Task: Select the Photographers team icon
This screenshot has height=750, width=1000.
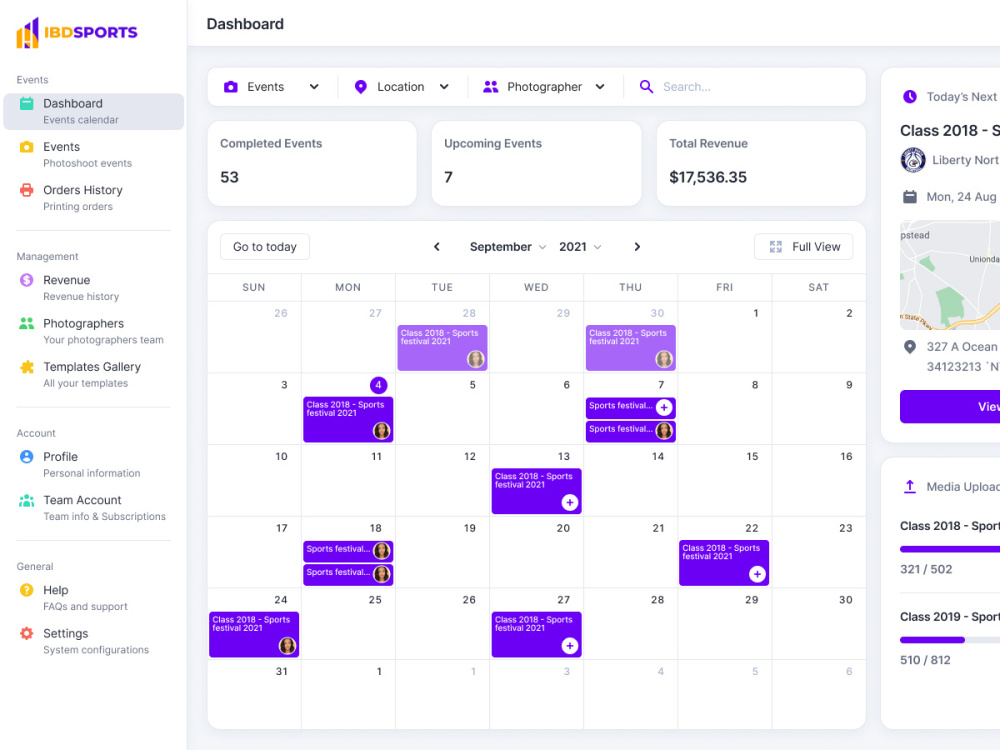Action: pyautogui.click(x=27, y=323)
